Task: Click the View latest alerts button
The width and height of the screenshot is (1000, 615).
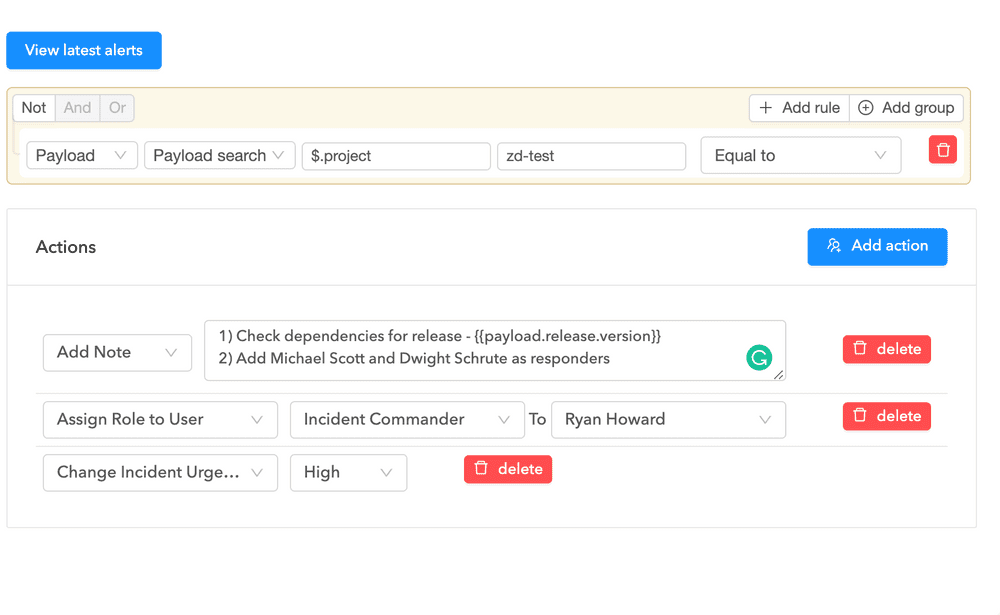Action: click(83, 50)
